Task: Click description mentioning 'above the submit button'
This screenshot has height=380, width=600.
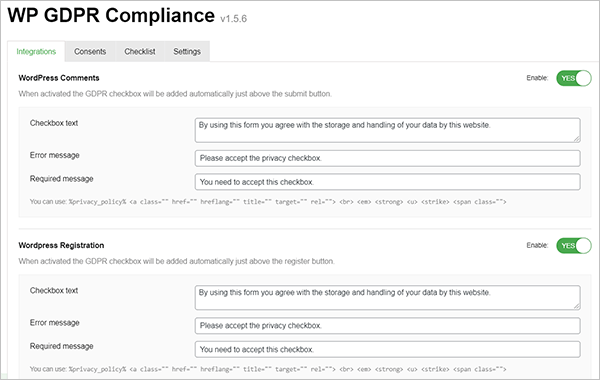Action: coord(175,94)
